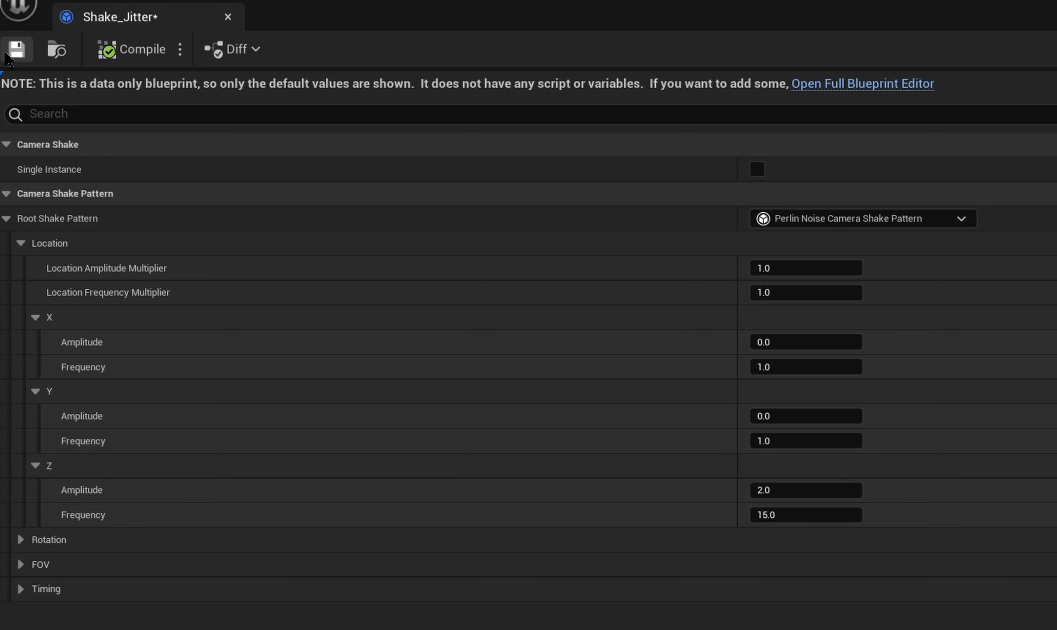Edit the Y Amplitude value field
1057x630 pixels.
pyautogui.click(x=806, y=416)
